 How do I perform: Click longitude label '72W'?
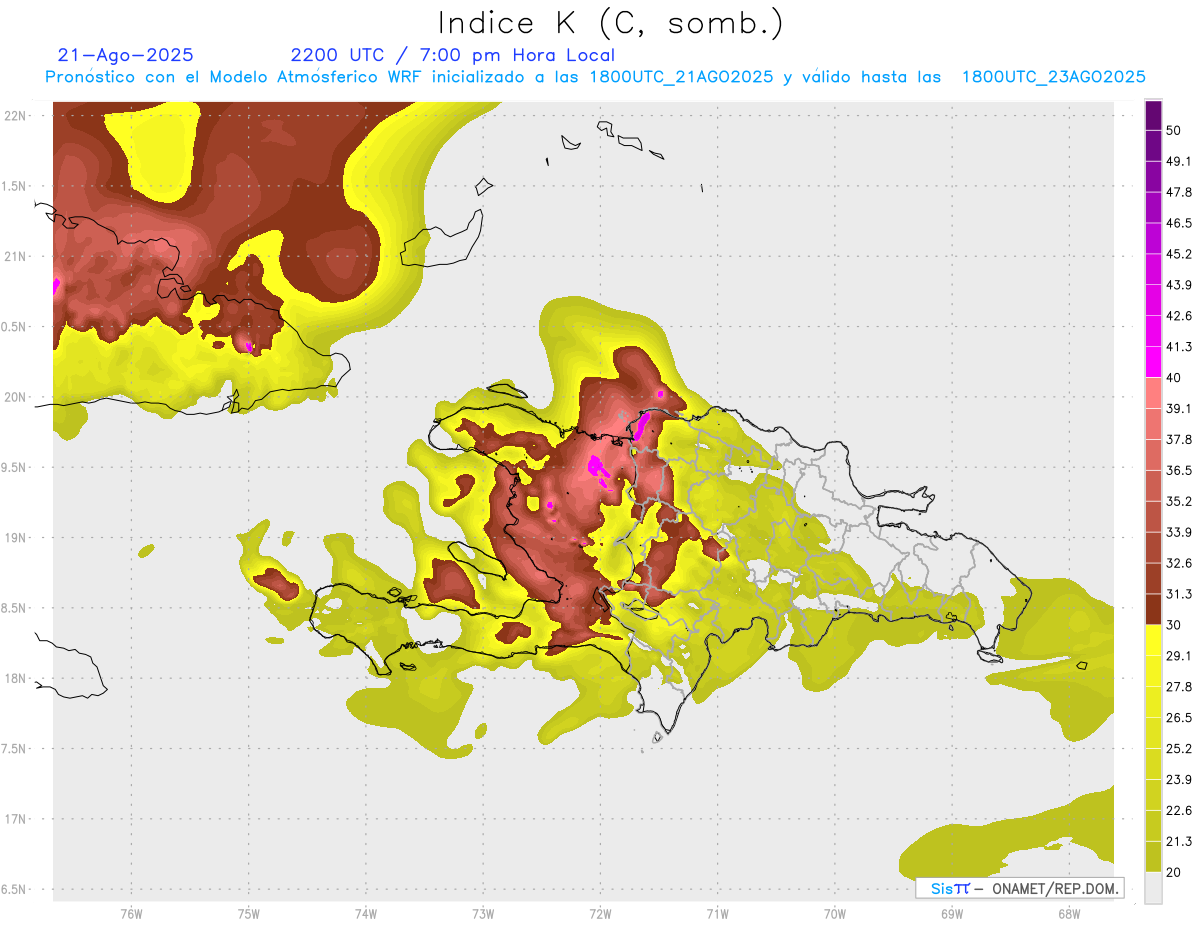(x=600, y=913)
